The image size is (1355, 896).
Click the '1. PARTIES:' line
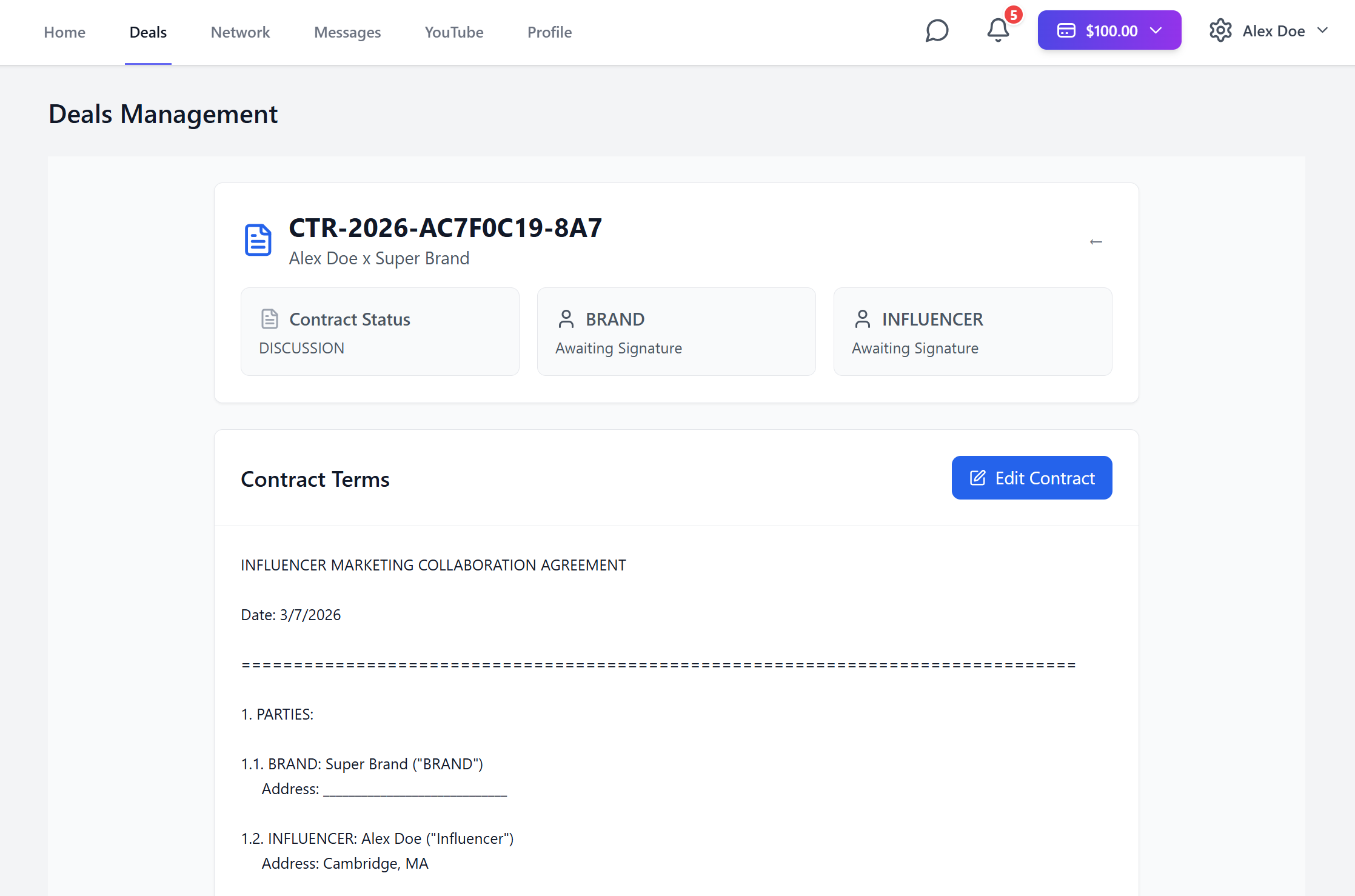tap(277, 714)
